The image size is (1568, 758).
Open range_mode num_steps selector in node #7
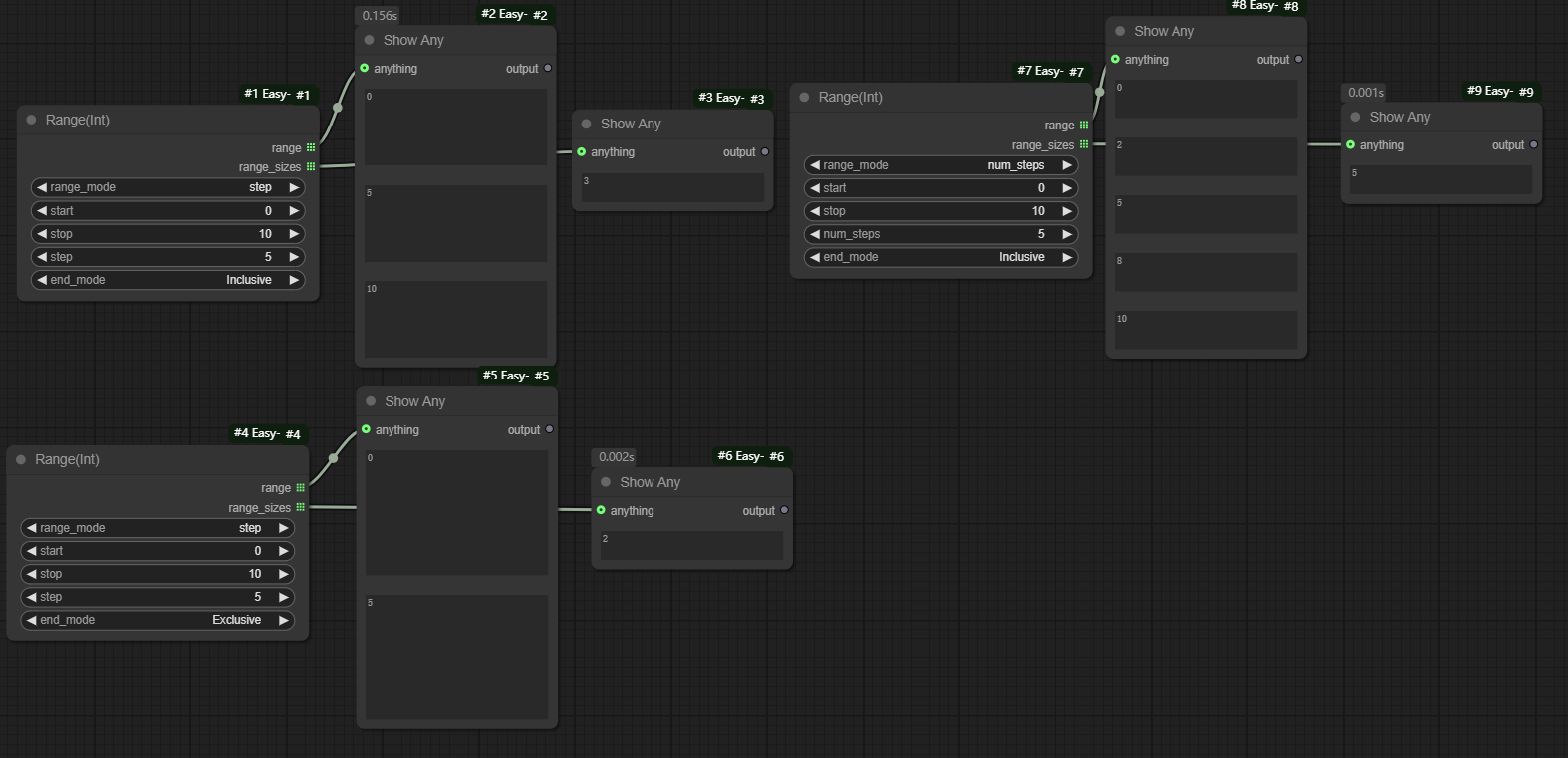[940, 165]
